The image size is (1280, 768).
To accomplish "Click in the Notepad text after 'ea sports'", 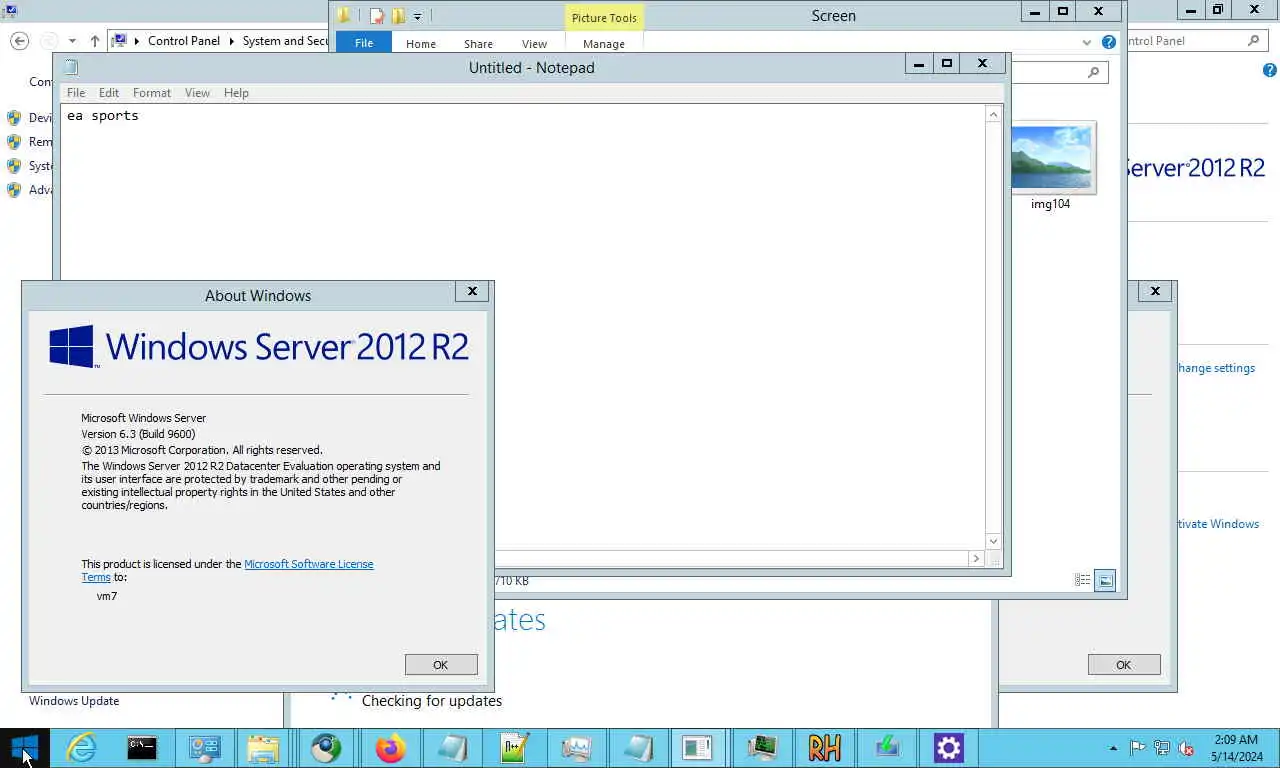I will (x=141, y=116).
